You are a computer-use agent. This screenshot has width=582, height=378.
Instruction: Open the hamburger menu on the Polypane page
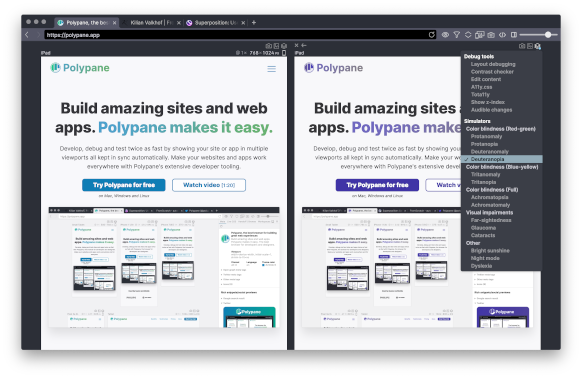pyautogui.click(x=272, y=69)
